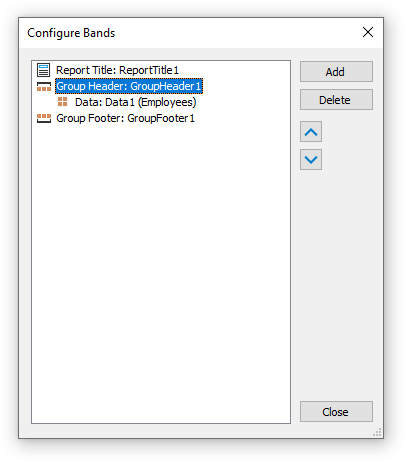
Task: Select Data: Data1 (Employees) entry
Action: (x=135, y=102)
